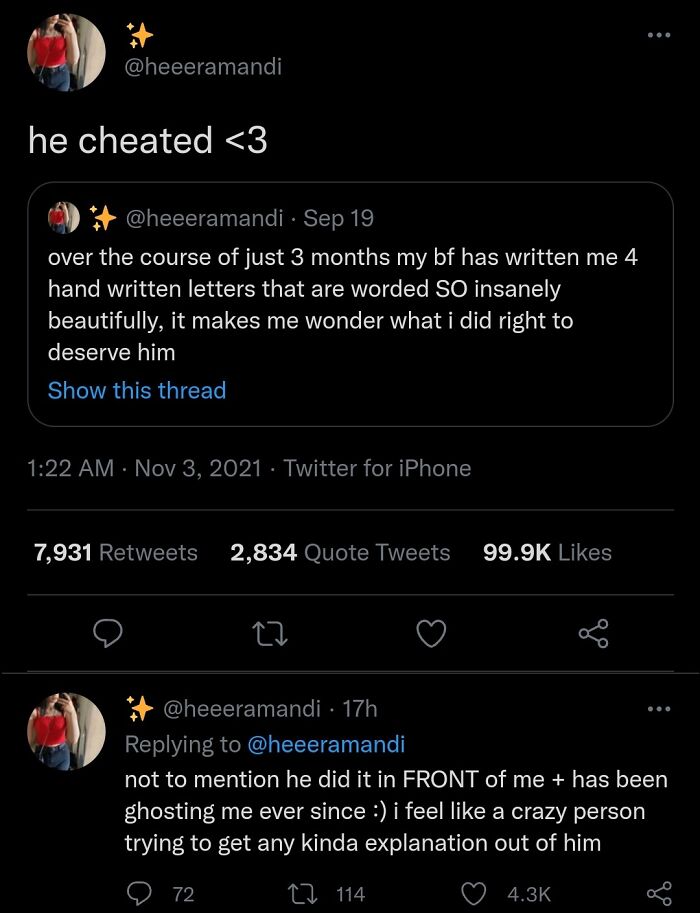The image size is (700, 913).
Task: Open the 'Twitter for iPhone' source label
Action: [x=377, y=468]
